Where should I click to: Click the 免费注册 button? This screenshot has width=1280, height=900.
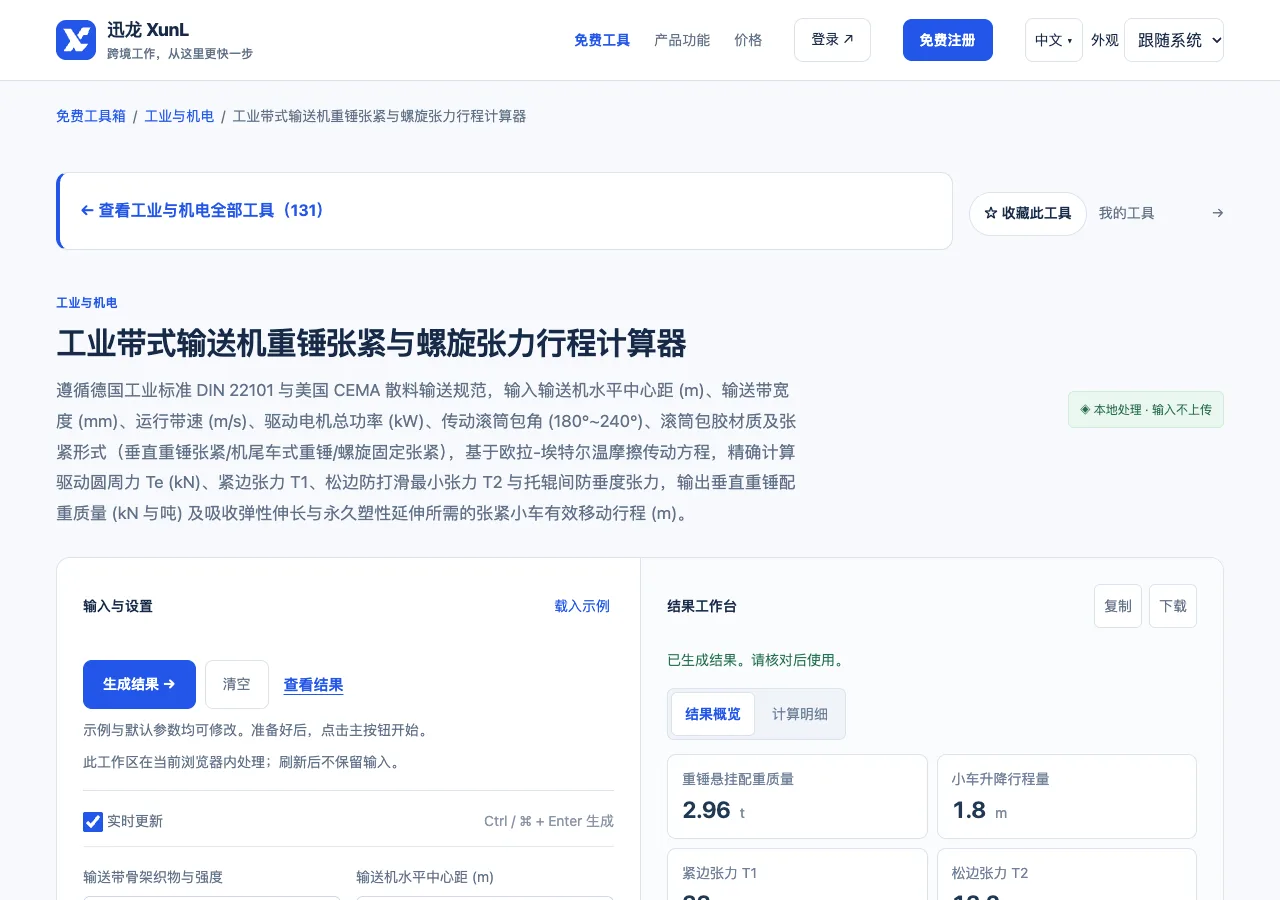click(x=948, y=40)
